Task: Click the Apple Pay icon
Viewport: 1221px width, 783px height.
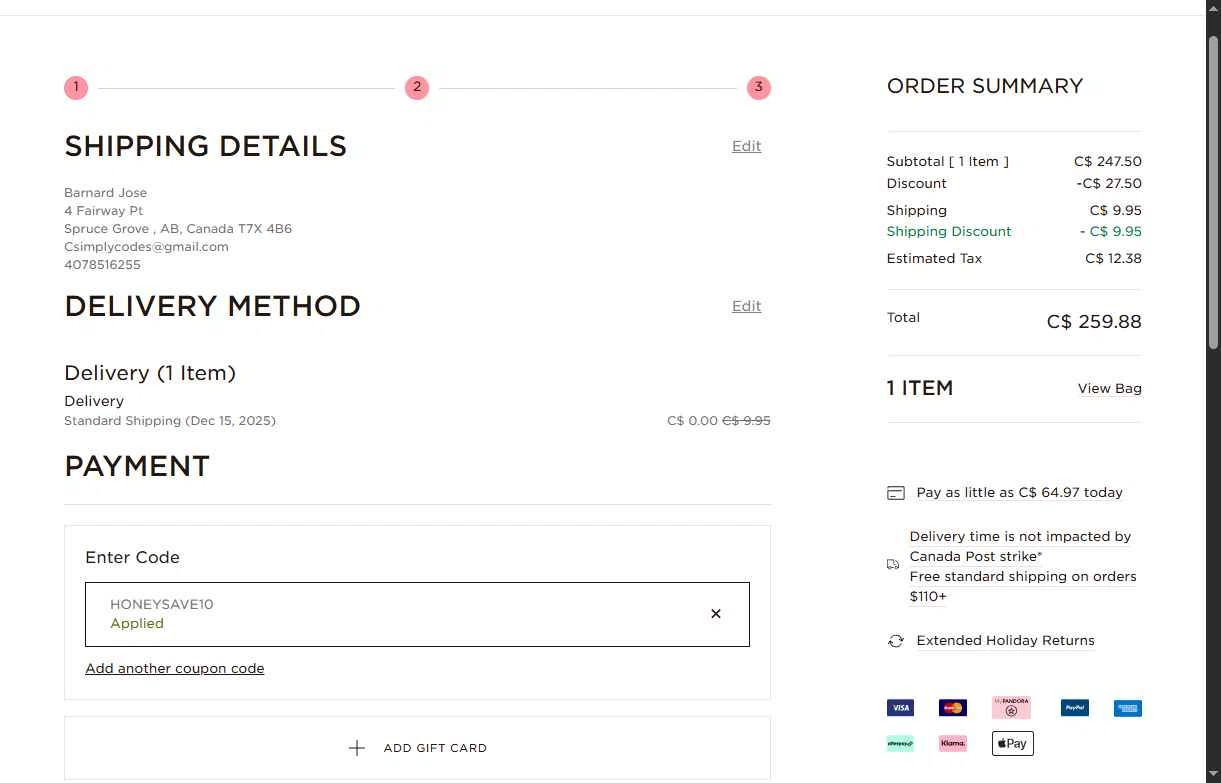Action: pyautogui.click(x=1012, y=743)
